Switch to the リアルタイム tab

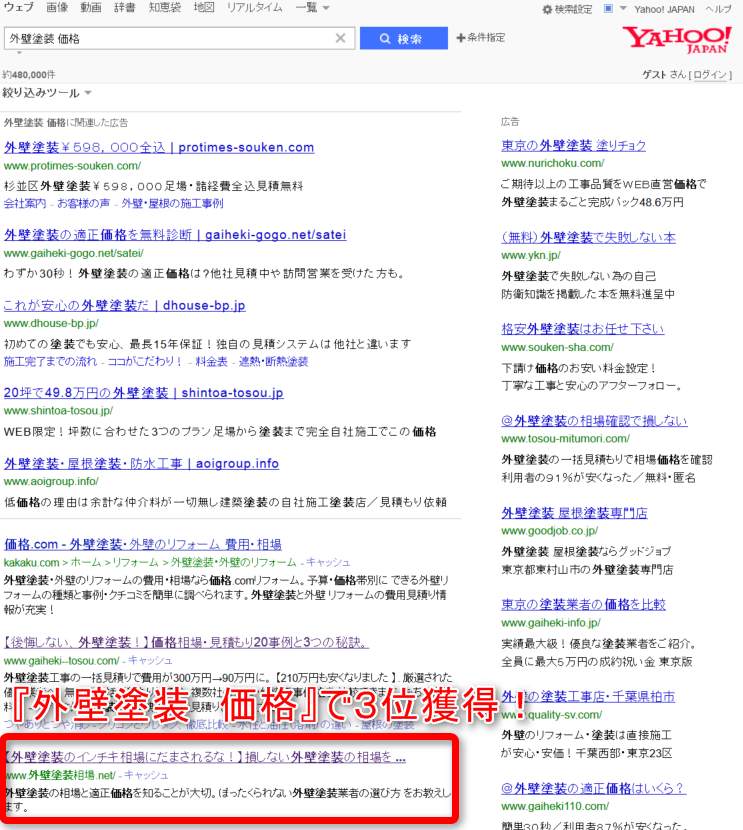click(x=255, y=7)
